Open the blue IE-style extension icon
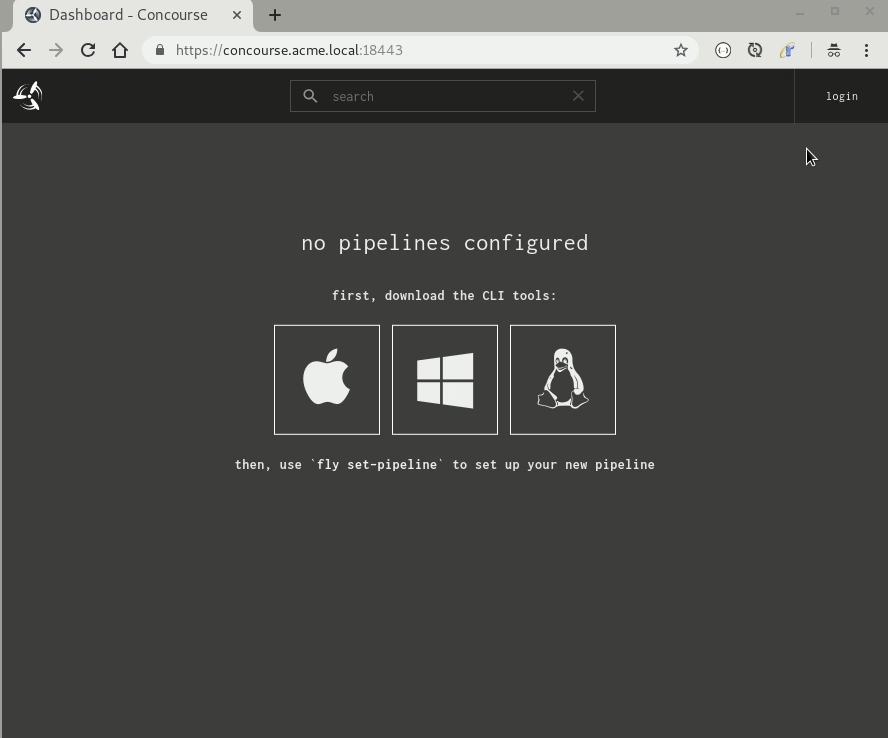The image size is (888, 738). tap(787, 50)
